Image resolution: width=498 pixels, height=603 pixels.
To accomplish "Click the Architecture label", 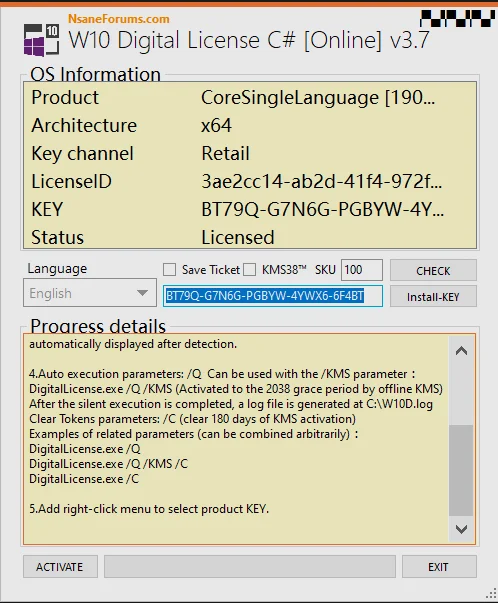I will coord(84,125).
